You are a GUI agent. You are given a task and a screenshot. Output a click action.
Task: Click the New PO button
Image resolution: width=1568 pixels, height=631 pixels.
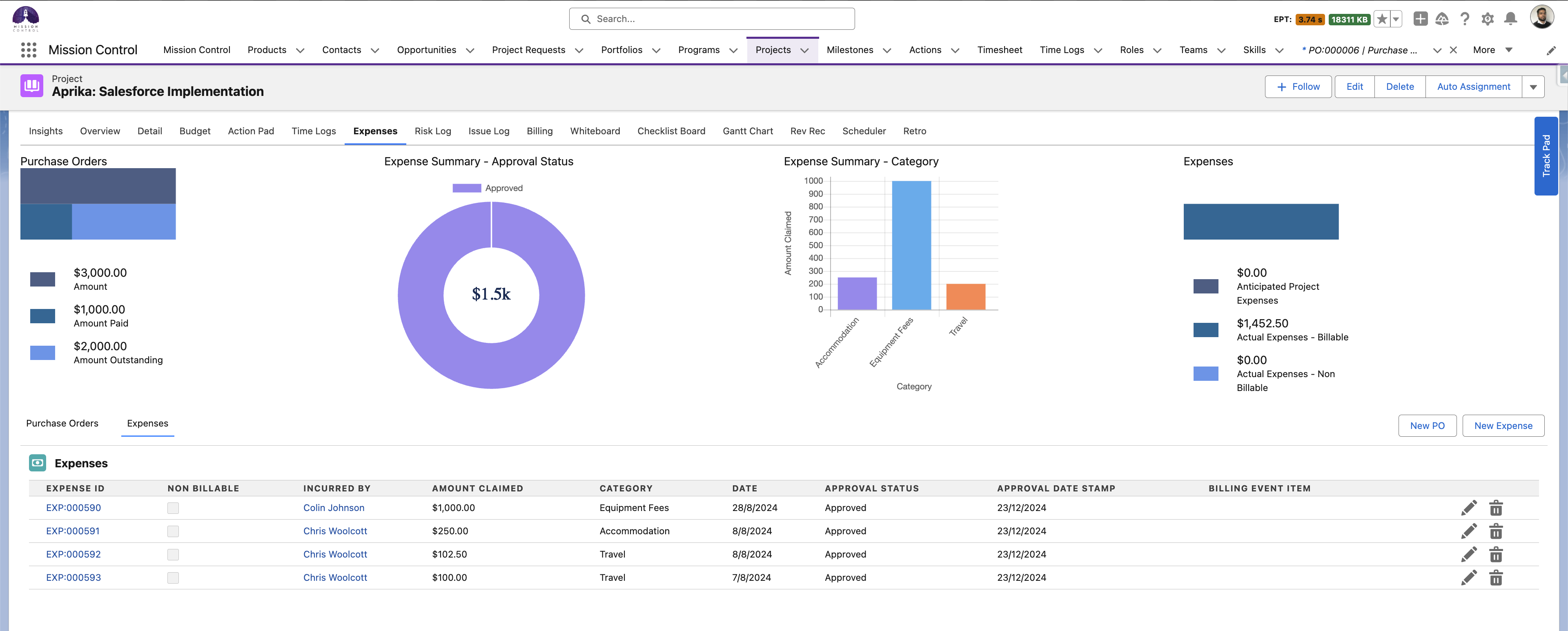(1427, 425)
